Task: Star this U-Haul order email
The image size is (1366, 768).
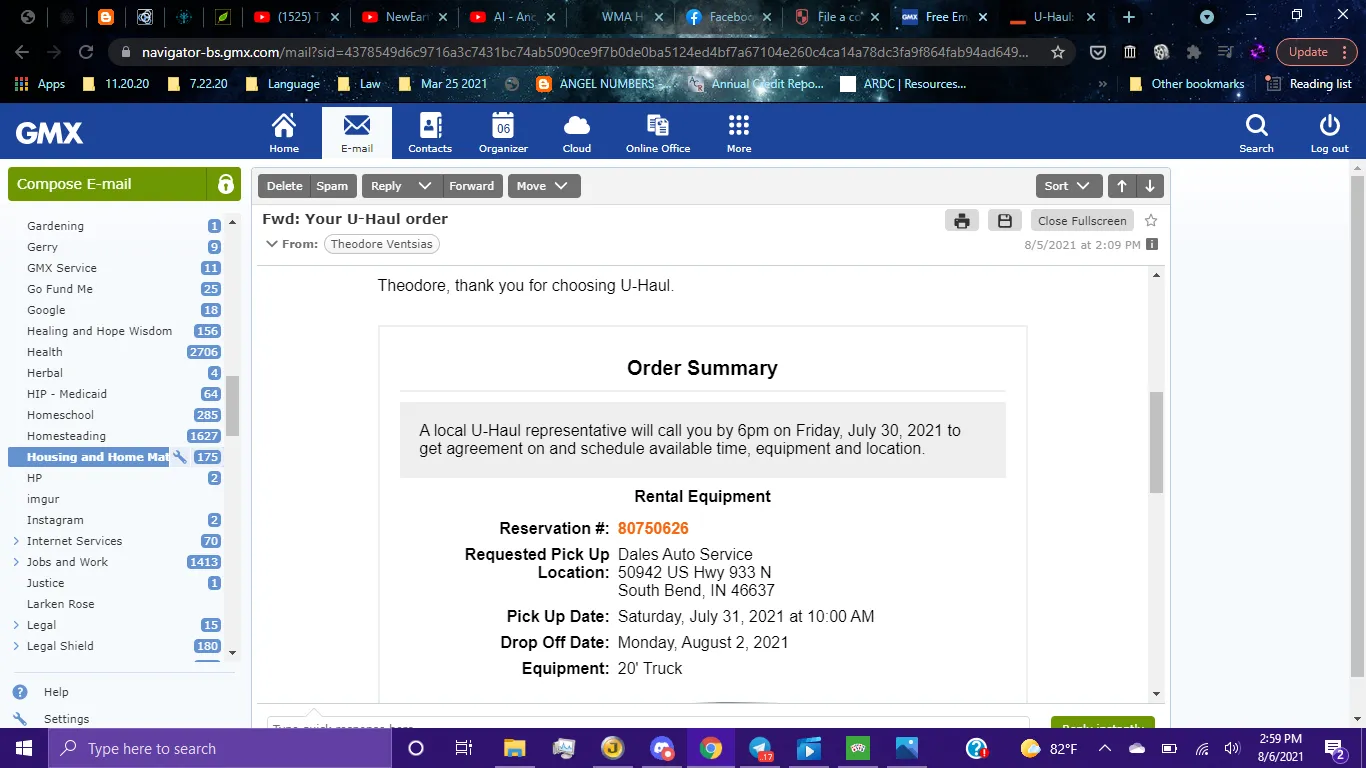Action: click(x=1151, y=220)
